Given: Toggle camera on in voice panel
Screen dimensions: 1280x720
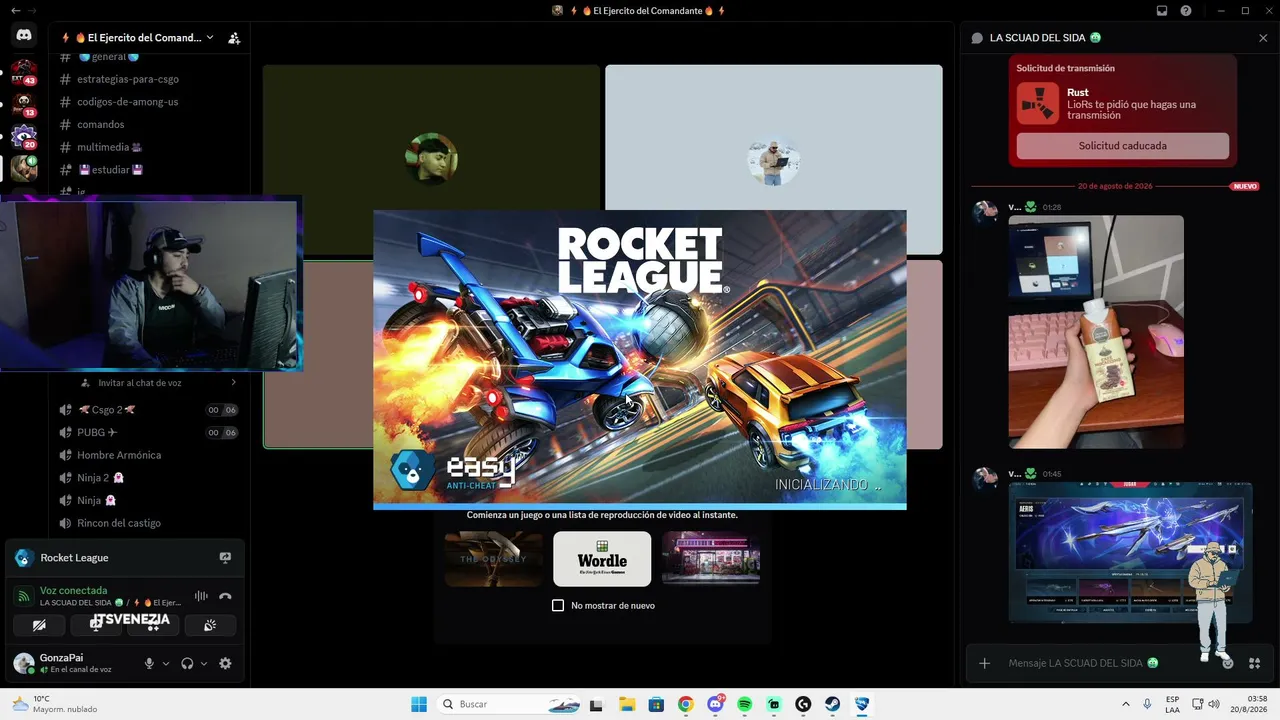Looking at the screenshot, I should click(39, 625).
